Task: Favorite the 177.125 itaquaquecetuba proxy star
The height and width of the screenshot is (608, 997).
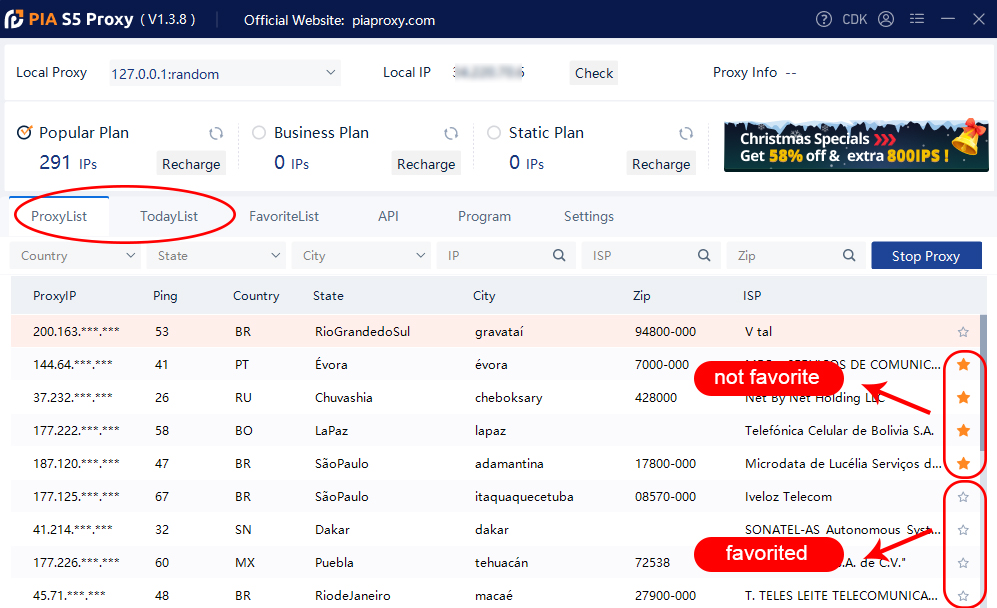Action: [963, 497]
